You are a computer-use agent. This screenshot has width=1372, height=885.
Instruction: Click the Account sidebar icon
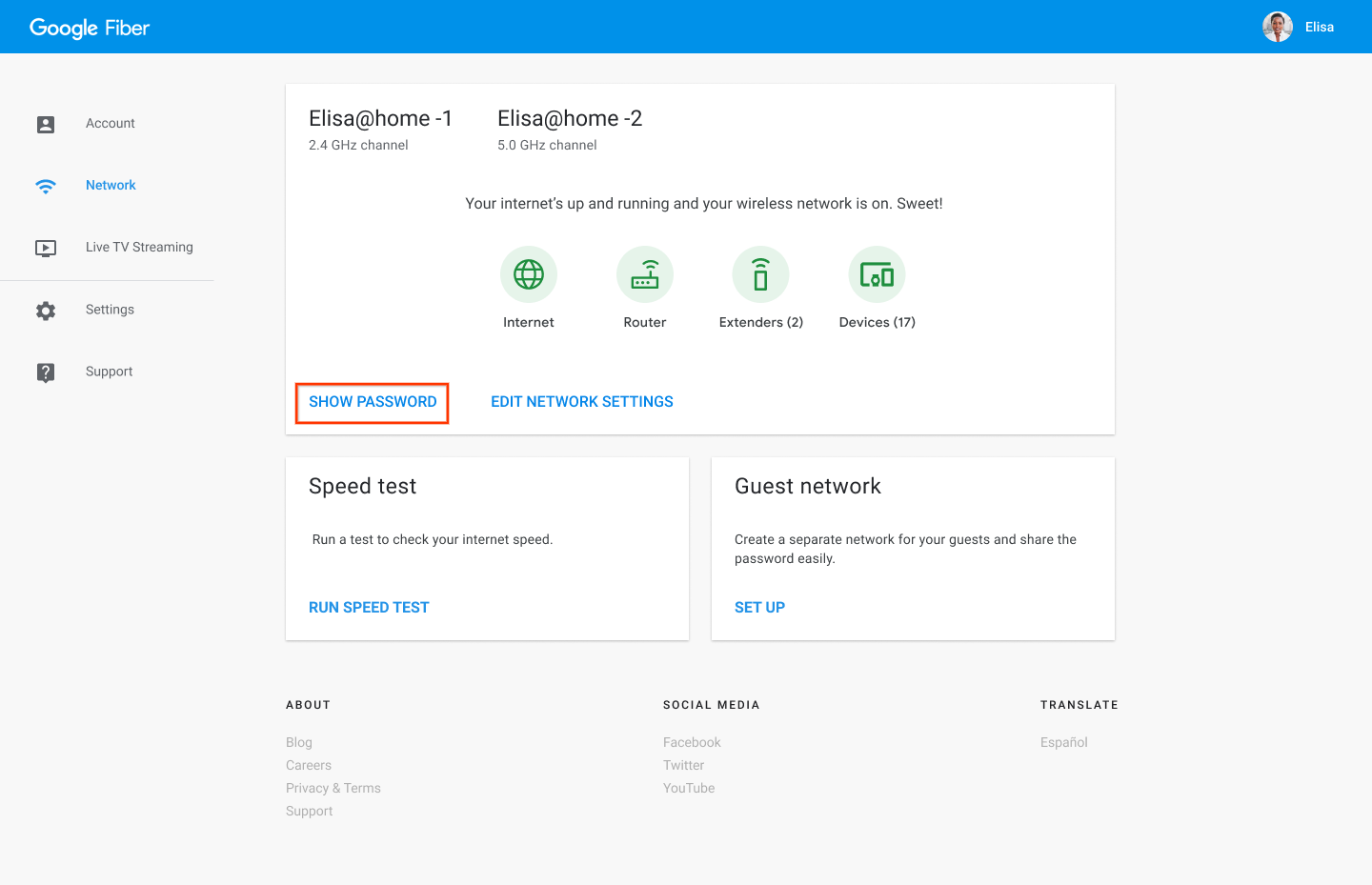46,124
